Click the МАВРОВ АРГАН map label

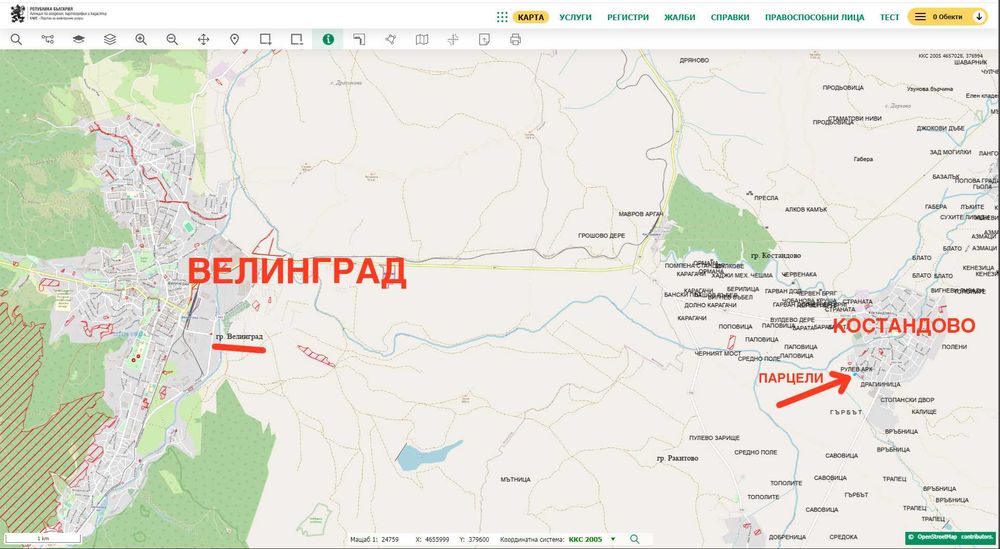click(x=641, y=214)
